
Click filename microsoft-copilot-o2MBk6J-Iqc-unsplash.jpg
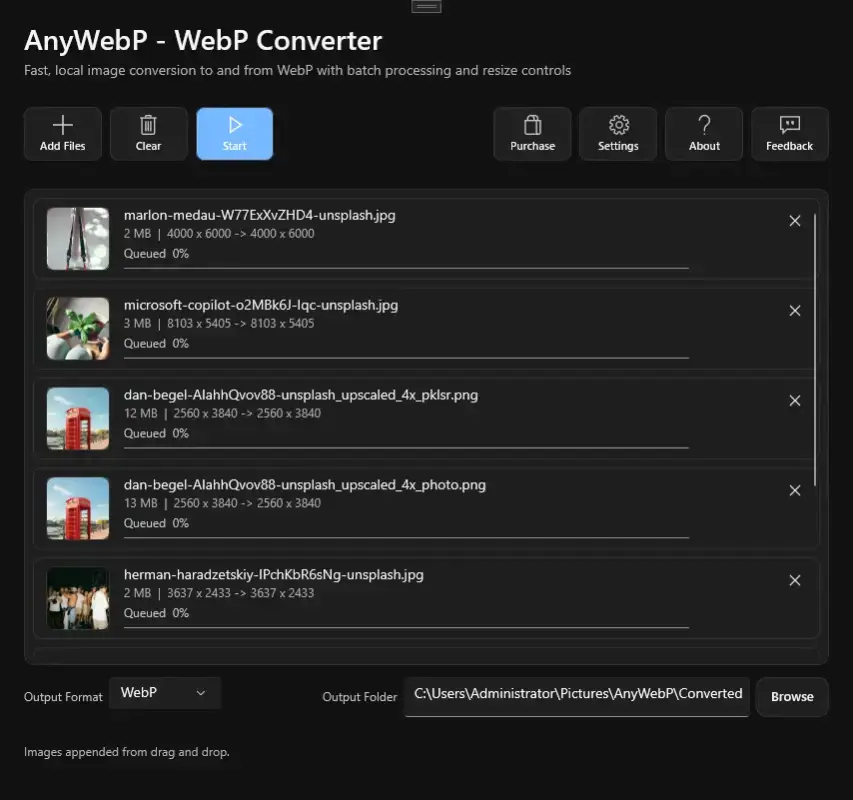(x=261, y=305)
